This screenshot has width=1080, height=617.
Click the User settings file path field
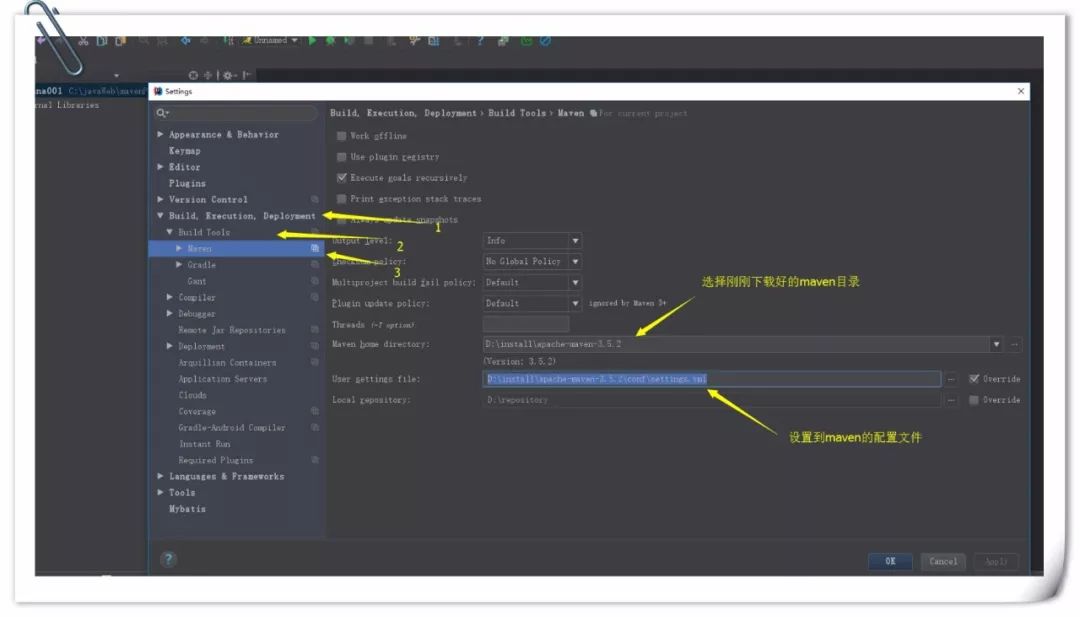(x=710, y=379)
